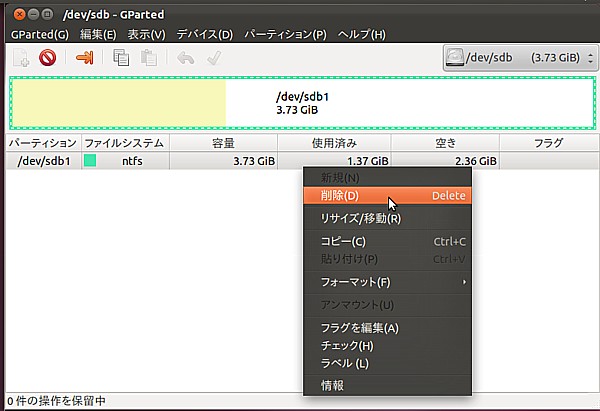
Task: Choose 情報 in the context menu
Action: 387,385
